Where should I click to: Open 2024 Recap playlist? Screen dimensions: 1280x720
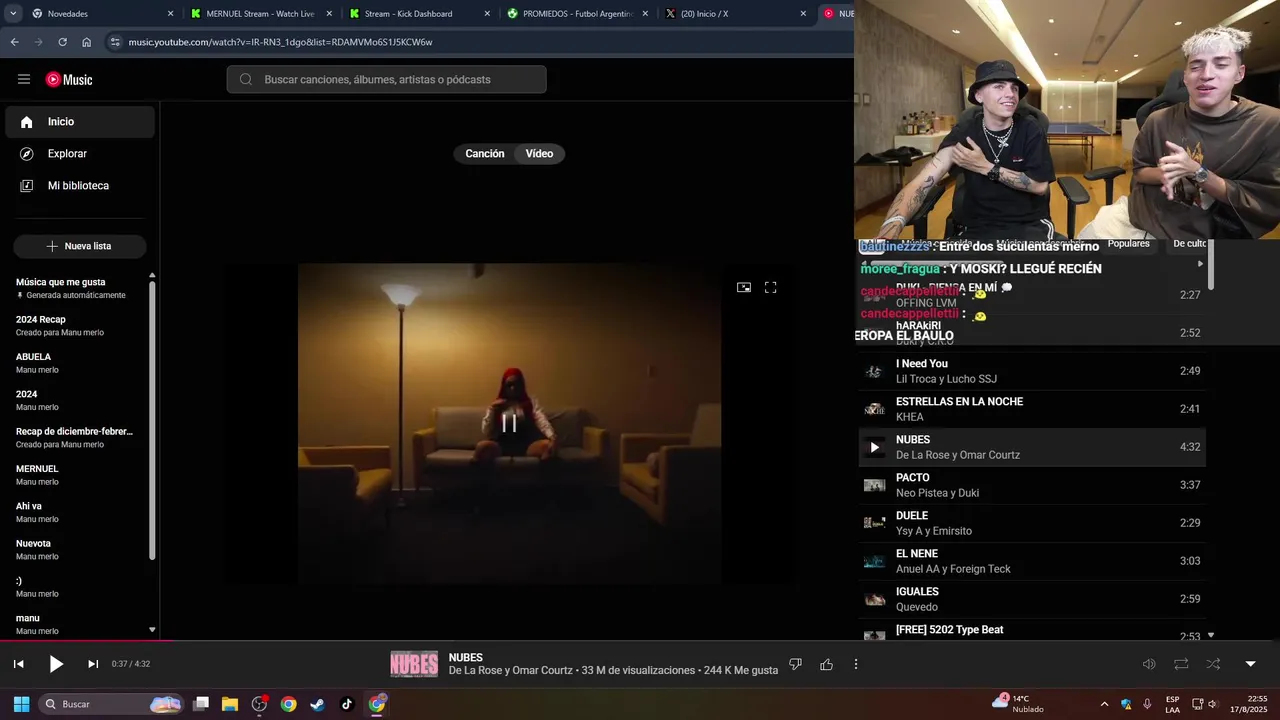[75, 325]
